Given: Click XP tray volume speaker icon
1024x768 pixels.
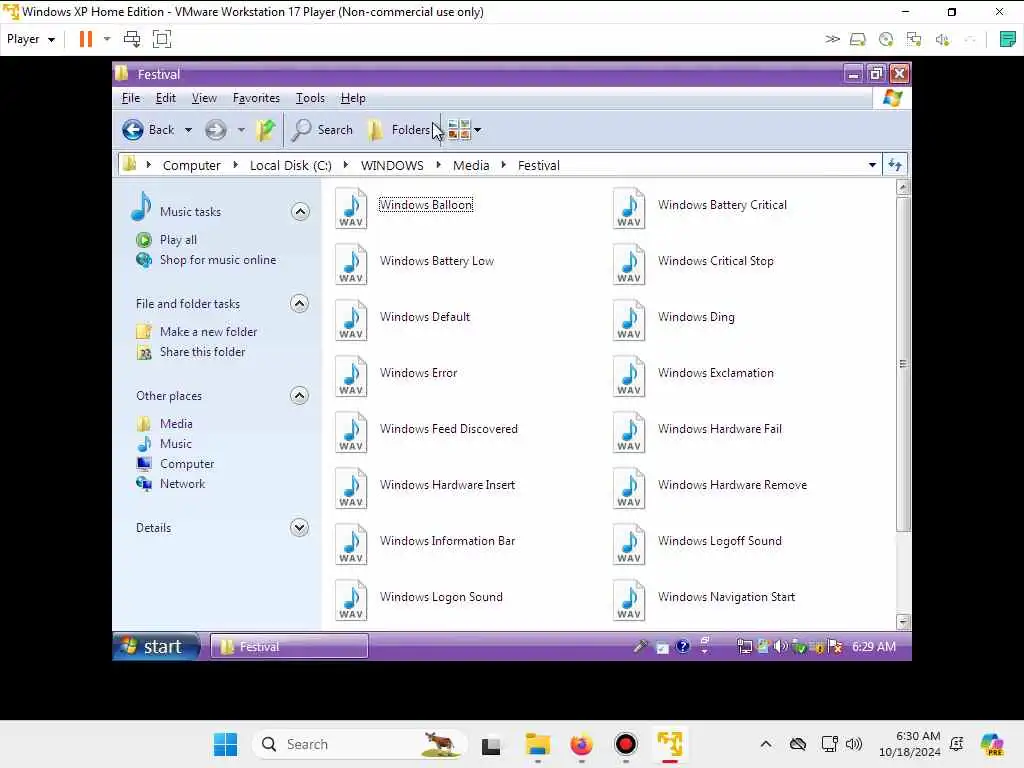Looking at the screenshot, I should (x=780, y=647).
